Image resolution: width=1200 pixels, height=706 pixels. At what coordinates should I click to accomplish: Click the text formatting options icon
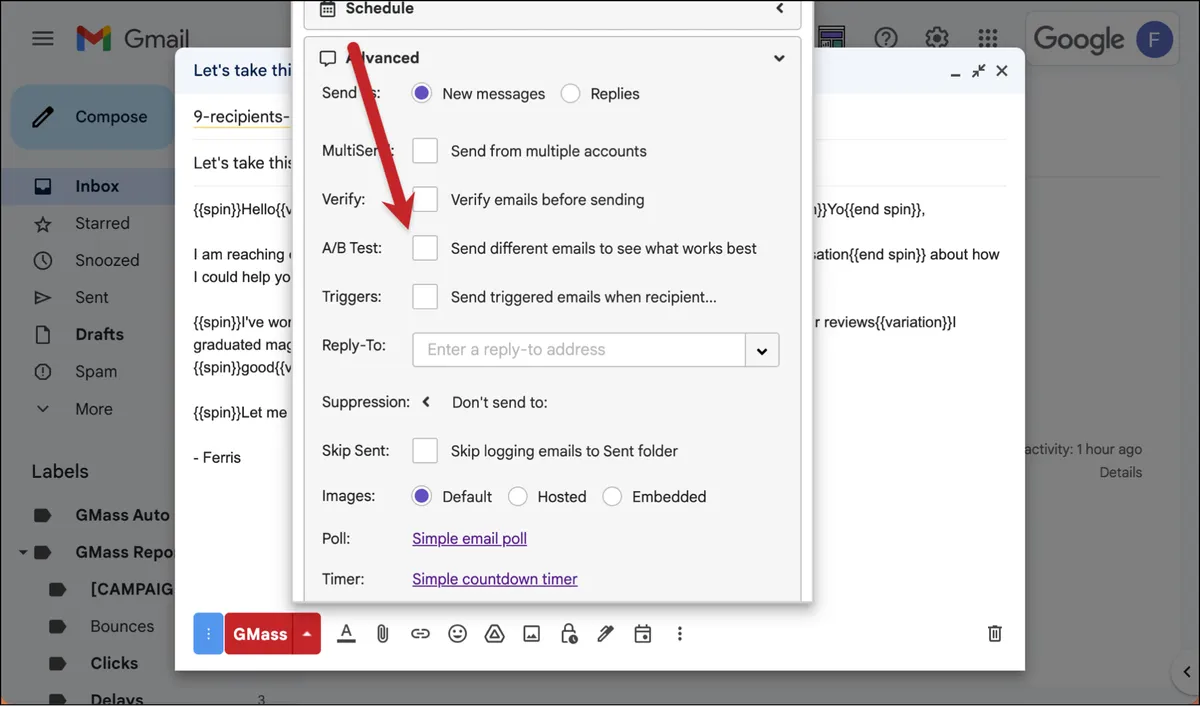pos(346,633)
